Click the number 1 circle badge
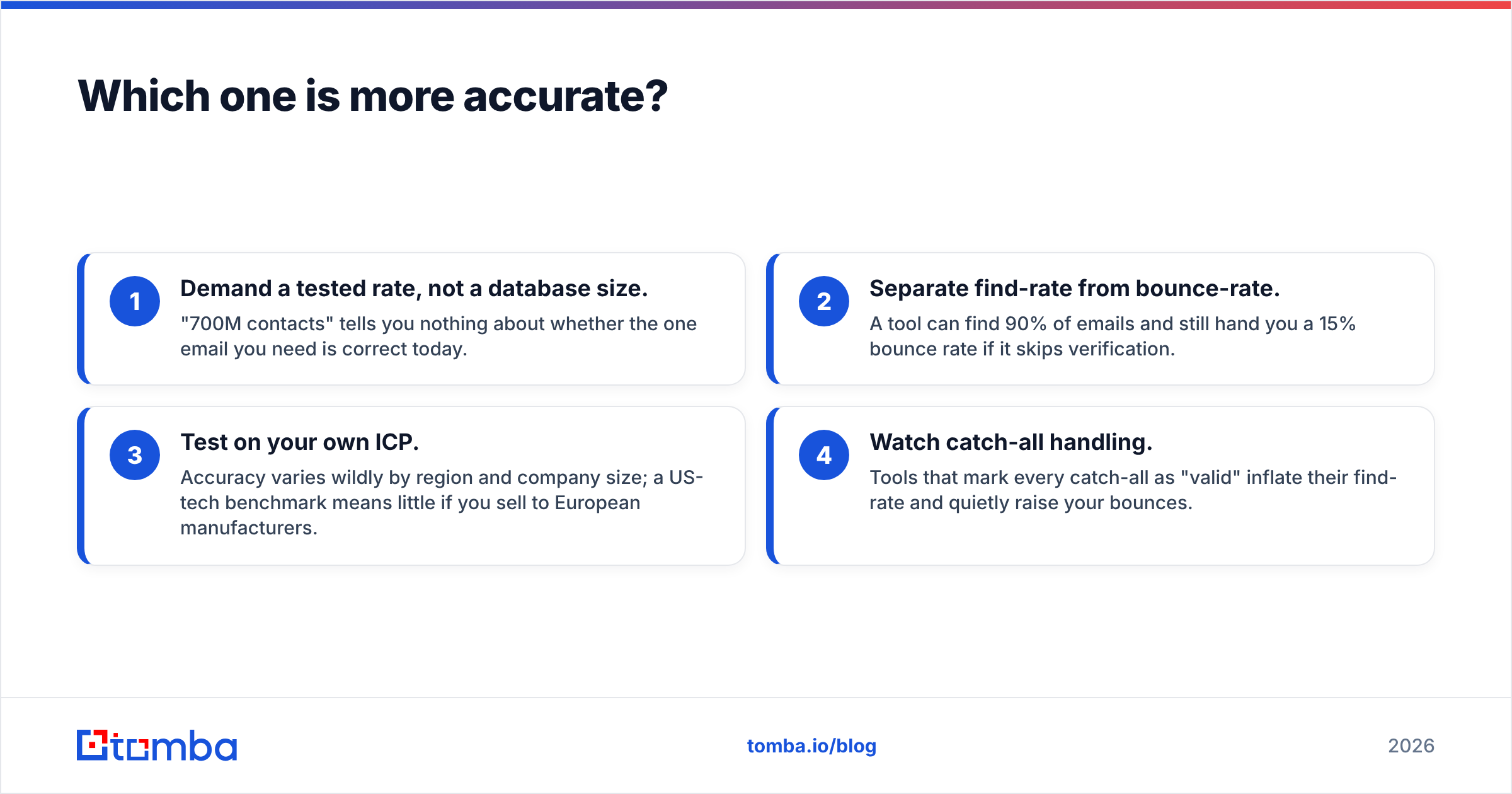The height and width of the screenshot is (794, 1512). pyautogui.click(x=135, y=301)
